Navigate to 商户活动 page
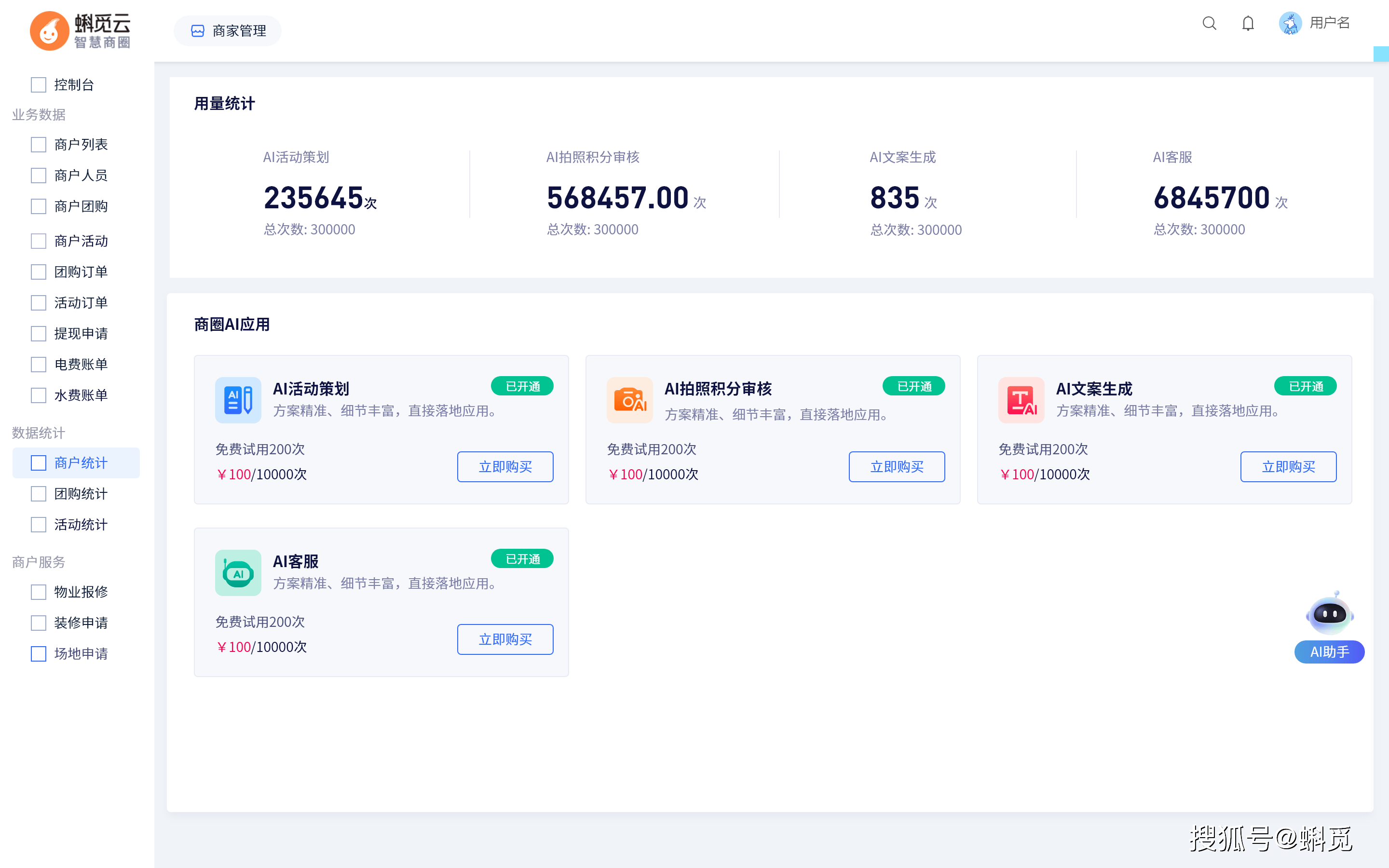The width and height of the screenshot is (1389, 868). (81, 241)
